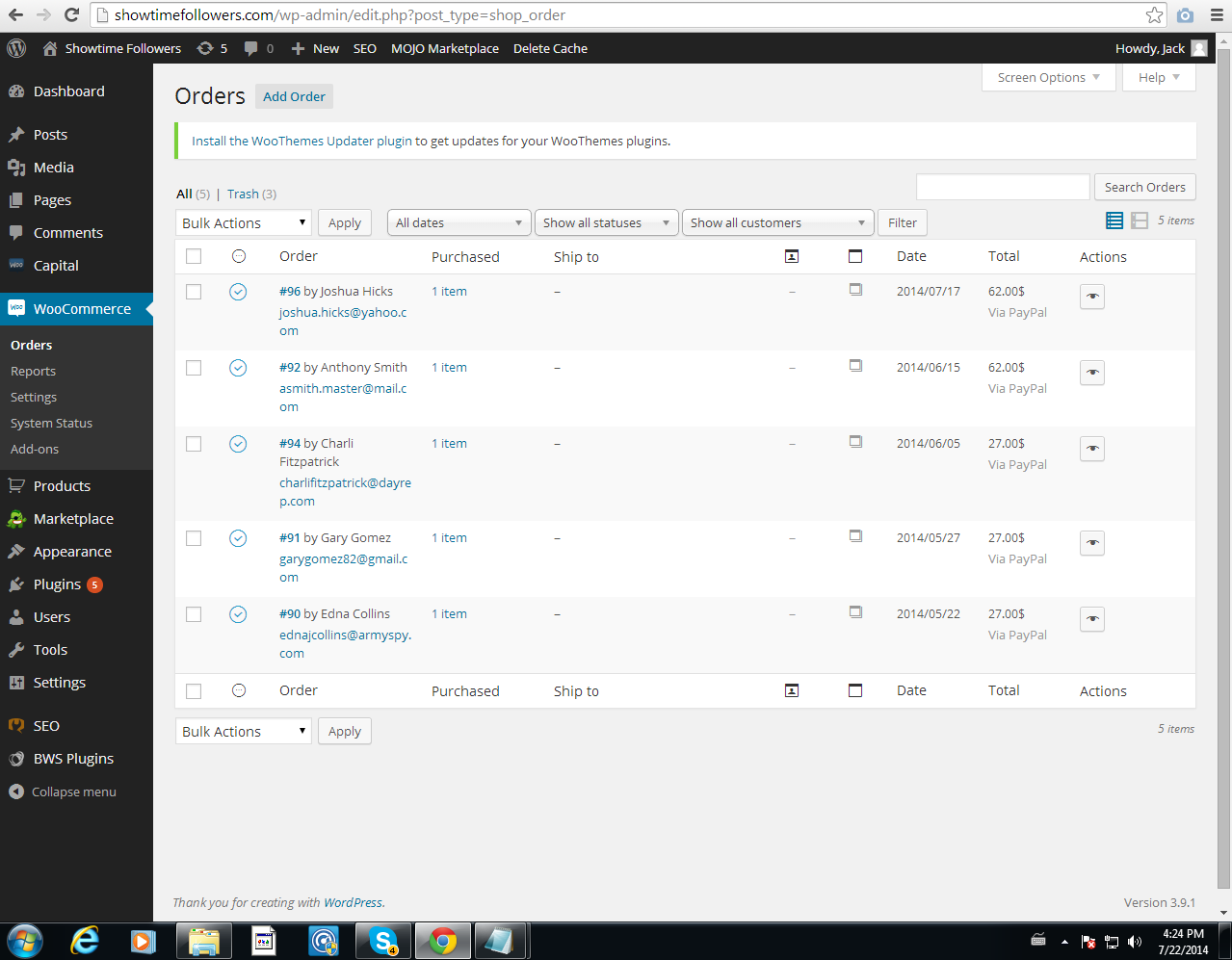Open All dates filter dropdown
The width and height of the screenshot is (1232, 960).
(459, 222)
